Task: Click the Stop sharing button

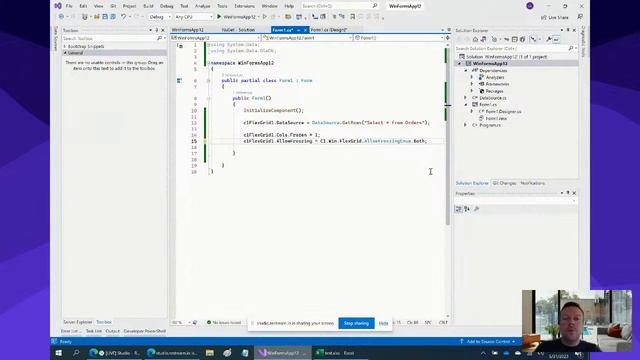Action: tap(356, 323)
